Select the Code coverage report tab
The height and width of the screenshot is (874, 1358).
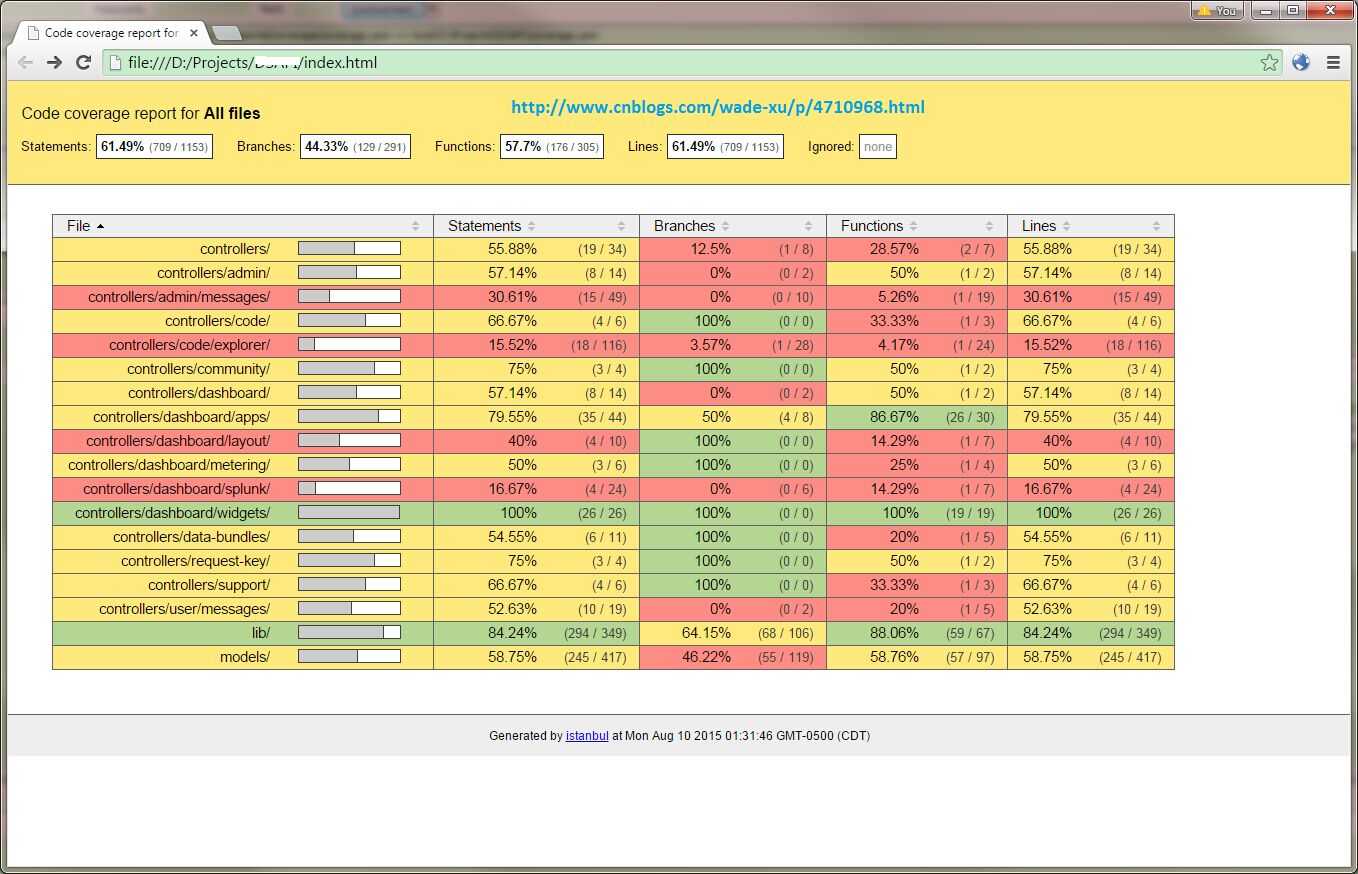[110, 33]
